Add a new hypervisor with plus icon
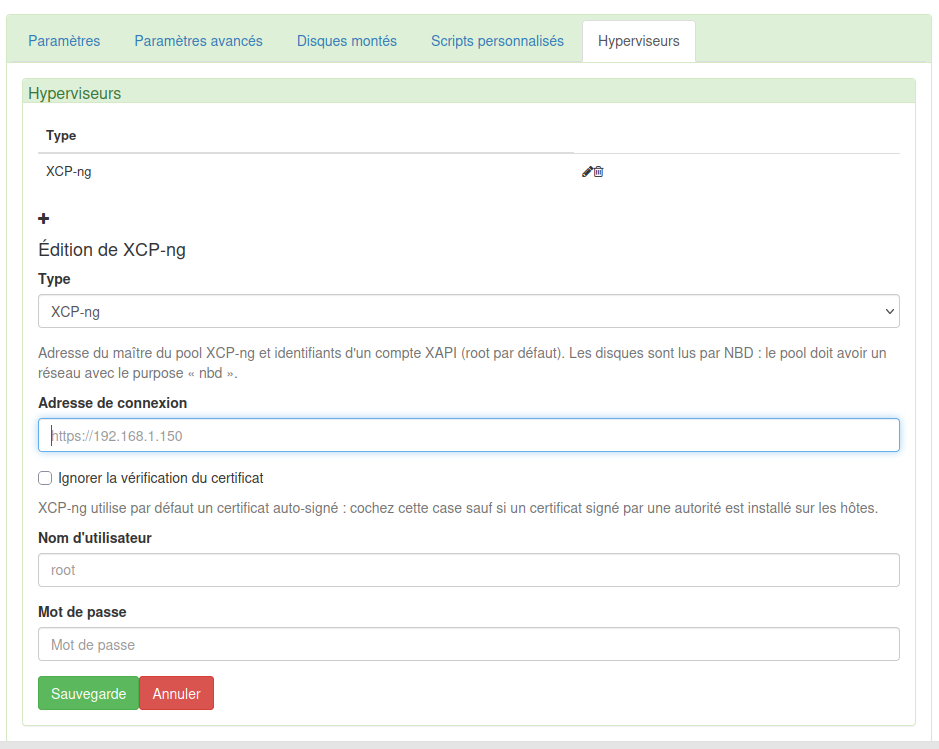The image size is (939, 749). 44,219
